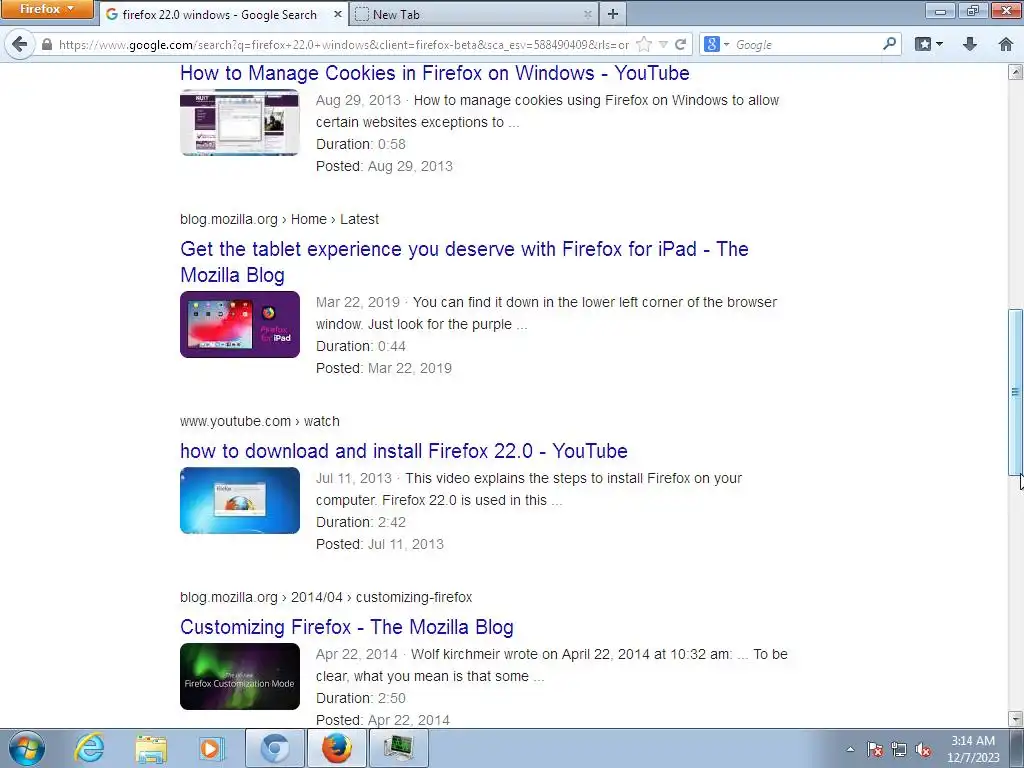The width and height of the screenshot is (1024, 768).
Task: Click the Duration 0:58 text
Action: point(361,144)
